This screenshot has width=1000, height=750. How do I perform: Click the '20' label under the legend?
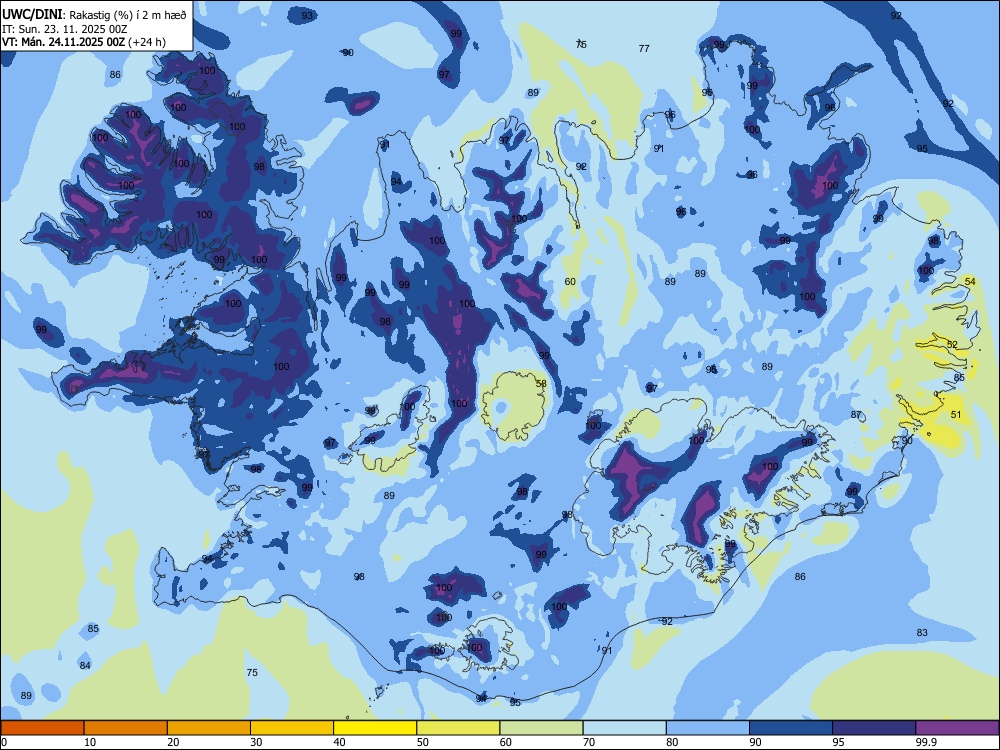coord(173,742)
